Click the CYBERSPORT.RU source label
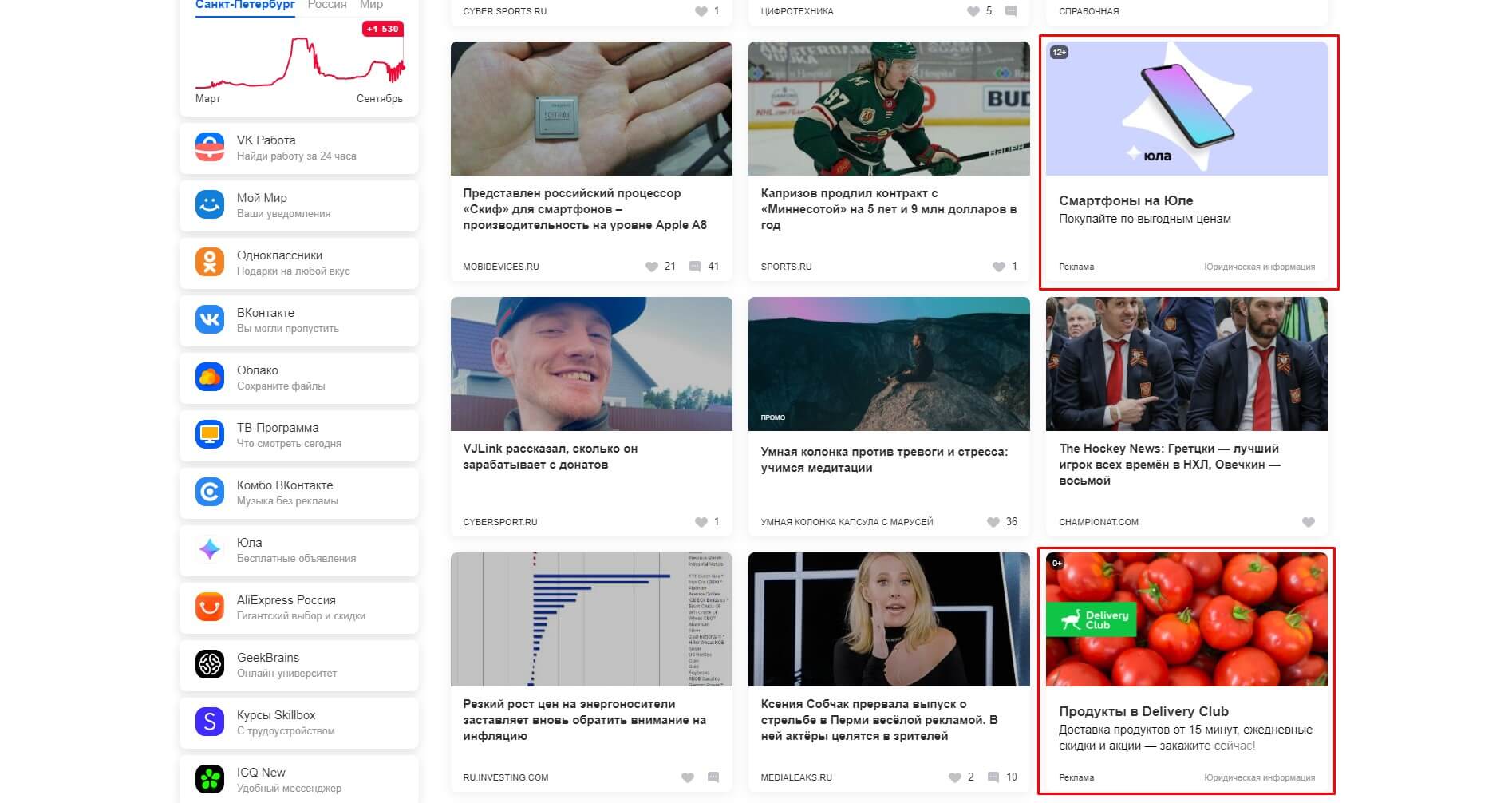 [500, 522]
